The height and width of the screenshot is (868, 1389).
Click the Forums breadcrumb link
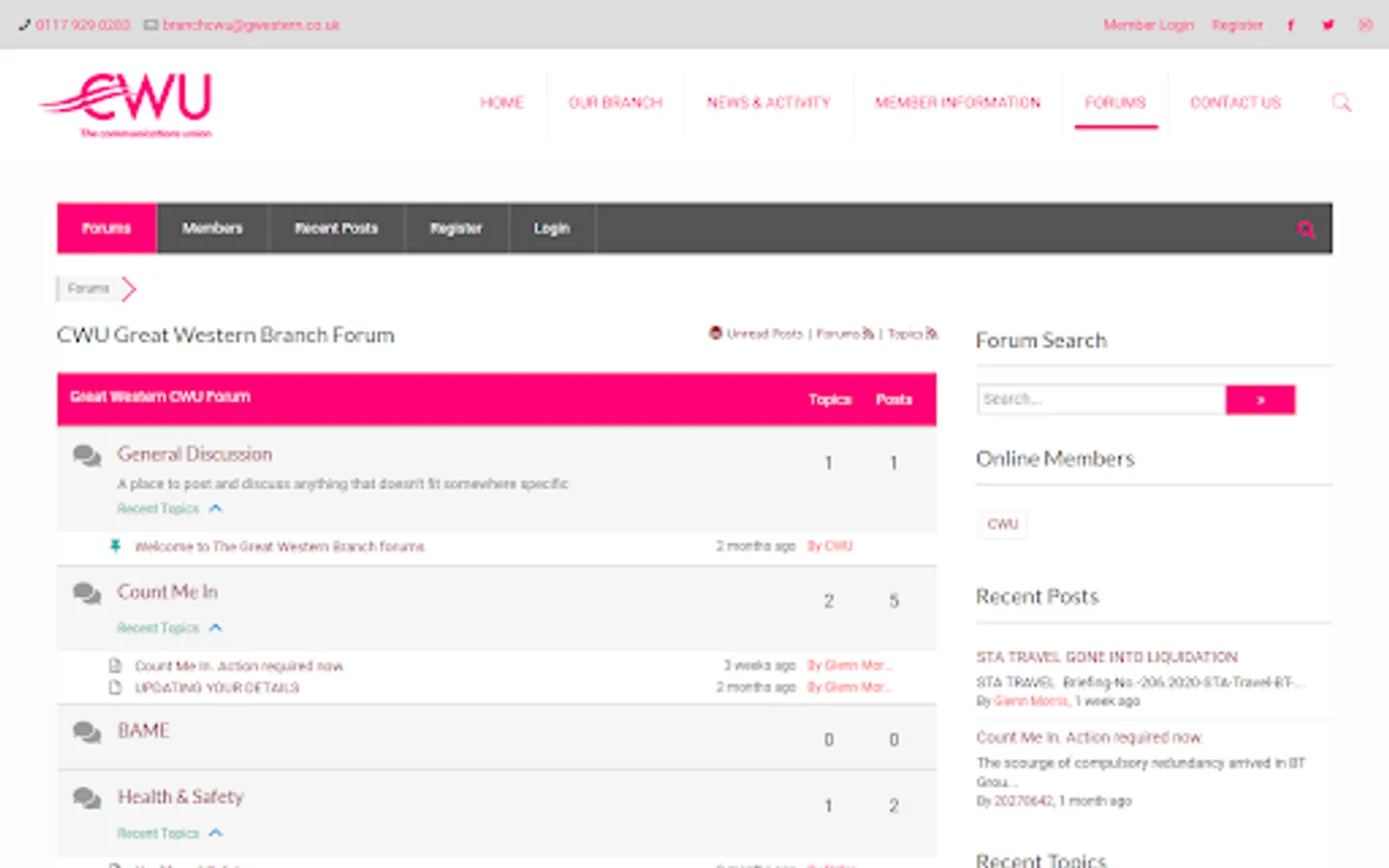[88, 288]
